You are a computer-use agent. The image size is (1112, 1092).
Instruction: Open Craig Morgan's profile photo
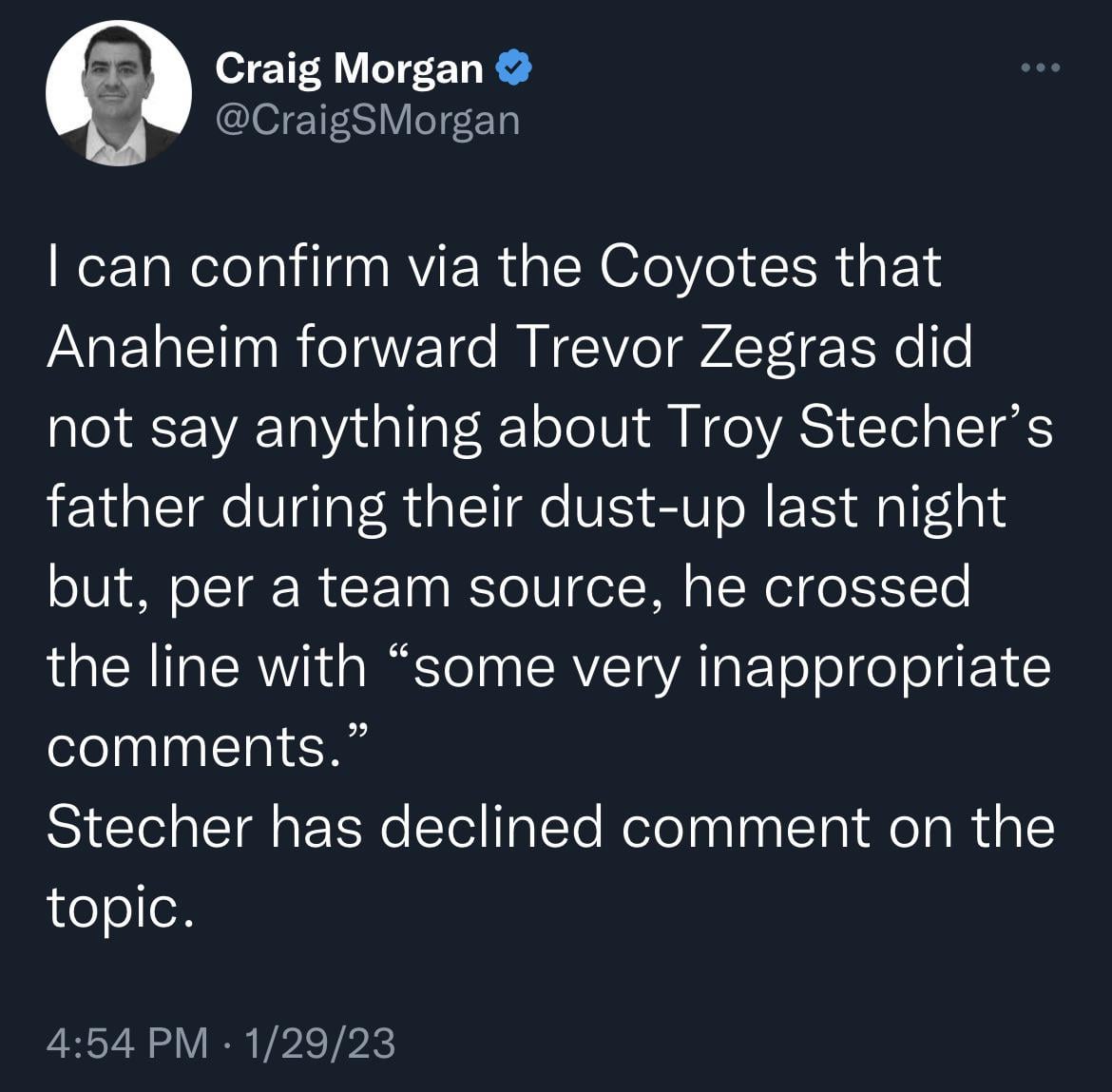click(x=119, y=93)
